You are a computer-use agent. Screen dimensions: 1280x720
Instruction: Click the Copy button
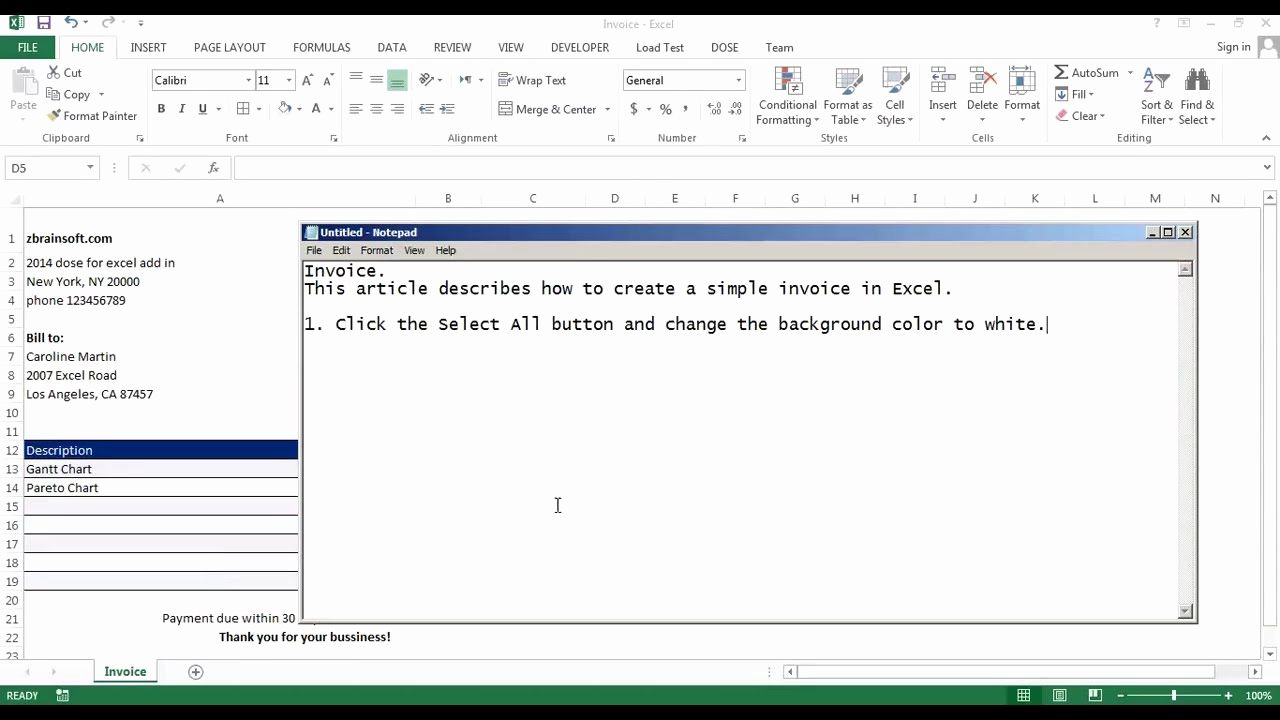[x=70, y=95]
